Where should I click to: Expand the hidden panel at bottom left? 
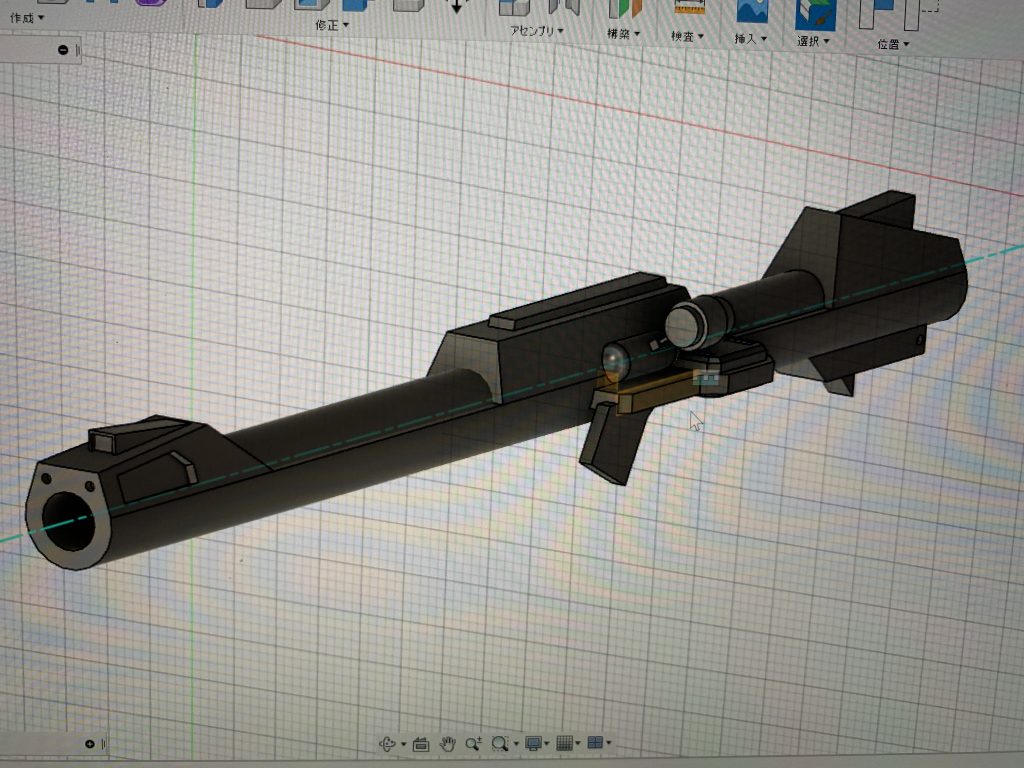[88, 743]
